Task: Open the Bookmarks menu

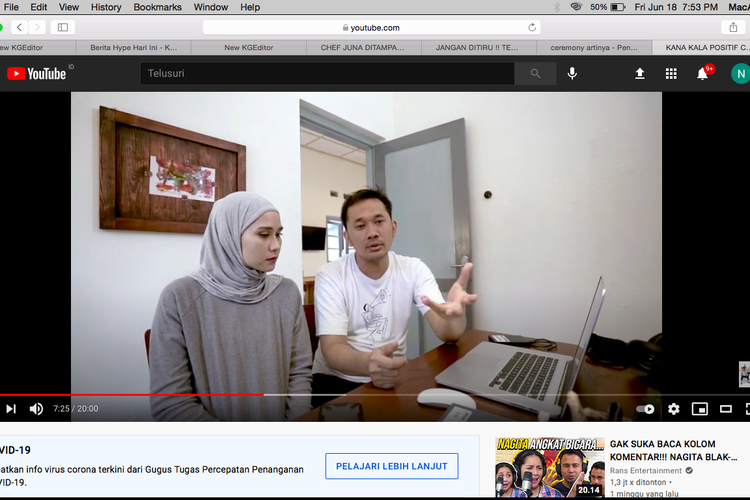Action: pyautogui.click(x=157, y=7)
